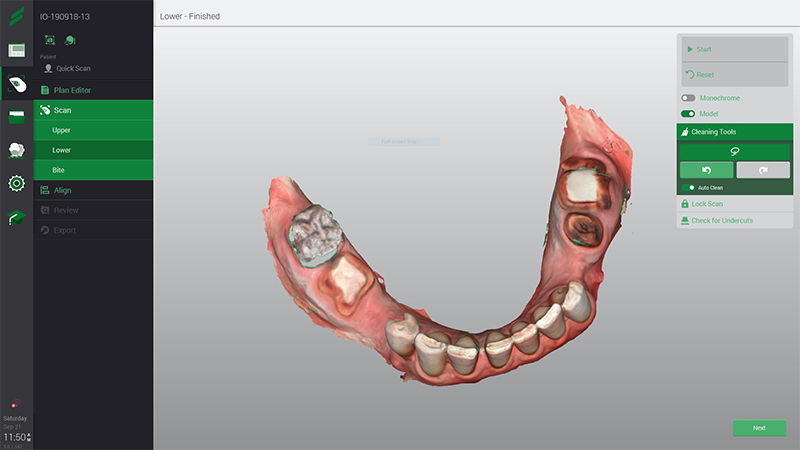Enable the Monochrome toggle
Viewport: 800px width, 450px height.
(x=688, y=98)
